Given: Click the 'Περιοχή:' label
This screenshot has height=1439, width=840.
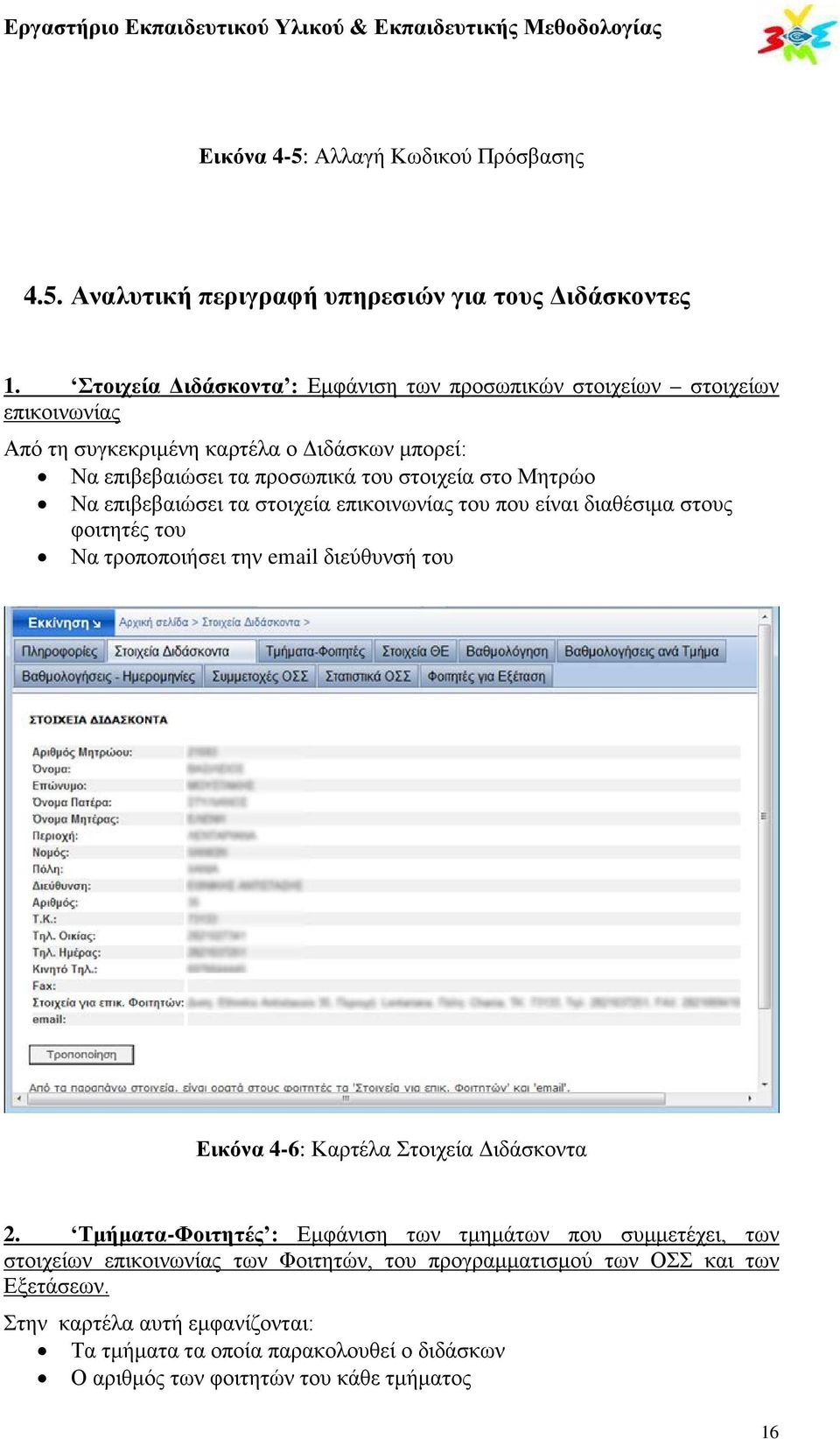Looking at the screenshot, I should pos(55,836).
